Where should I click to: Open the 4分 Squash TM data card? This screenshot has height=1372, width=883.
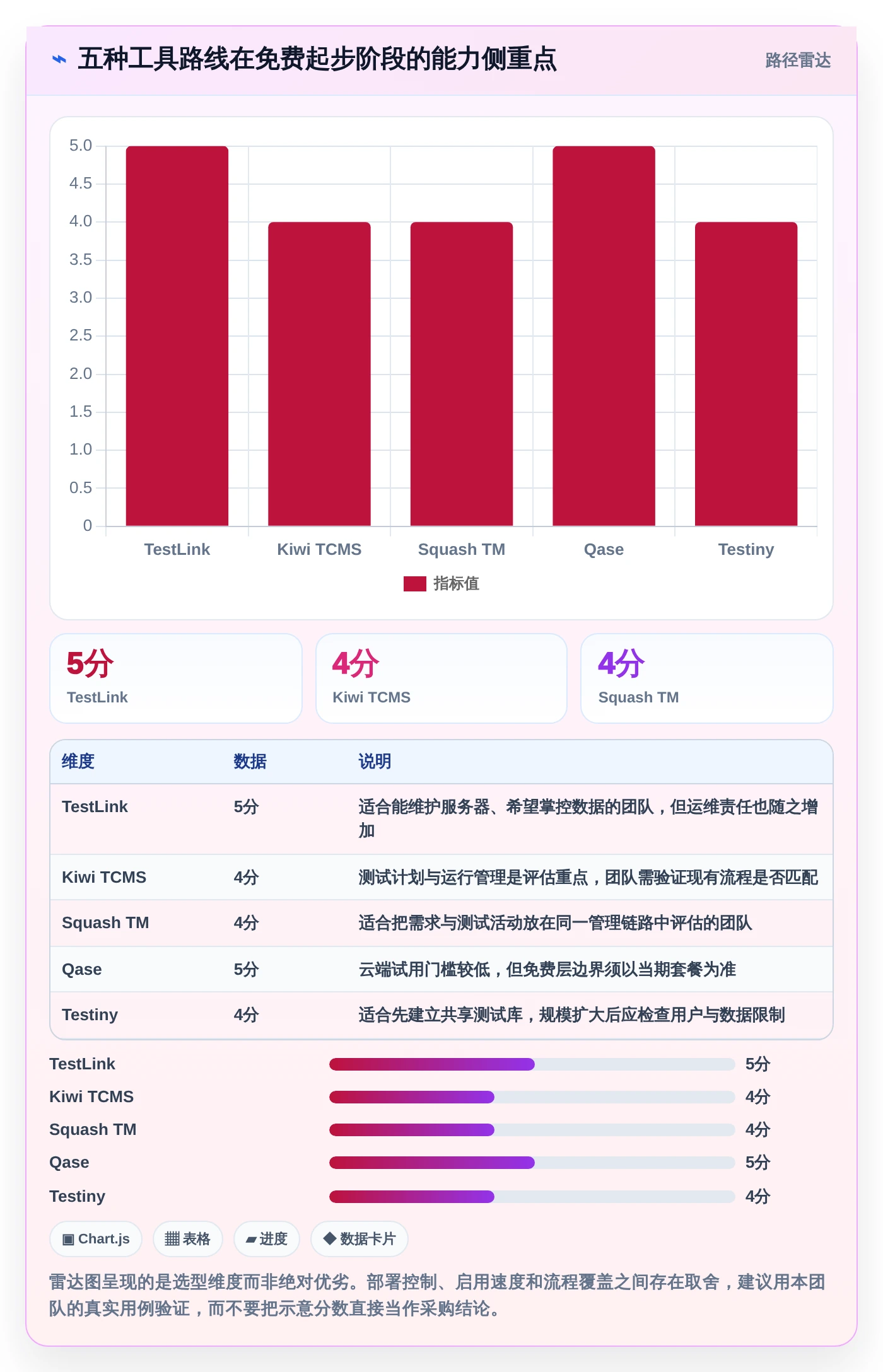707,678
